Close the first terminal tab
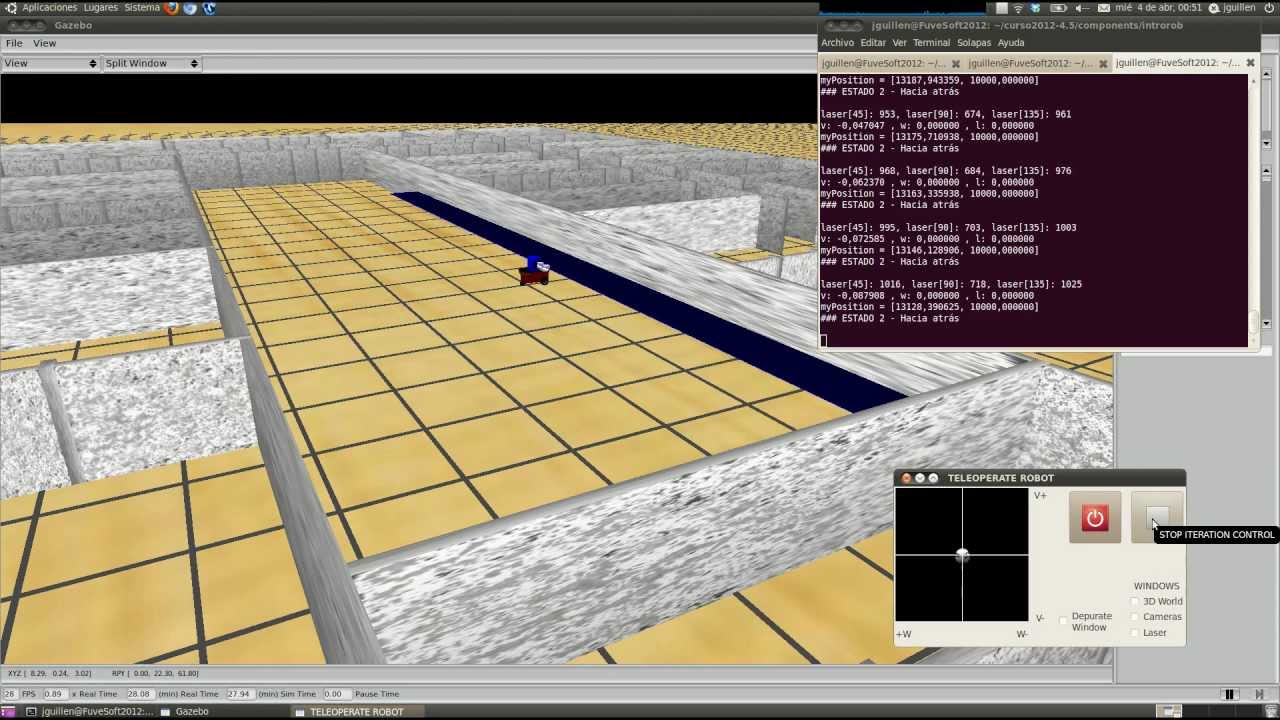Viewport: 1280px width, 720px height. point(956,63)
